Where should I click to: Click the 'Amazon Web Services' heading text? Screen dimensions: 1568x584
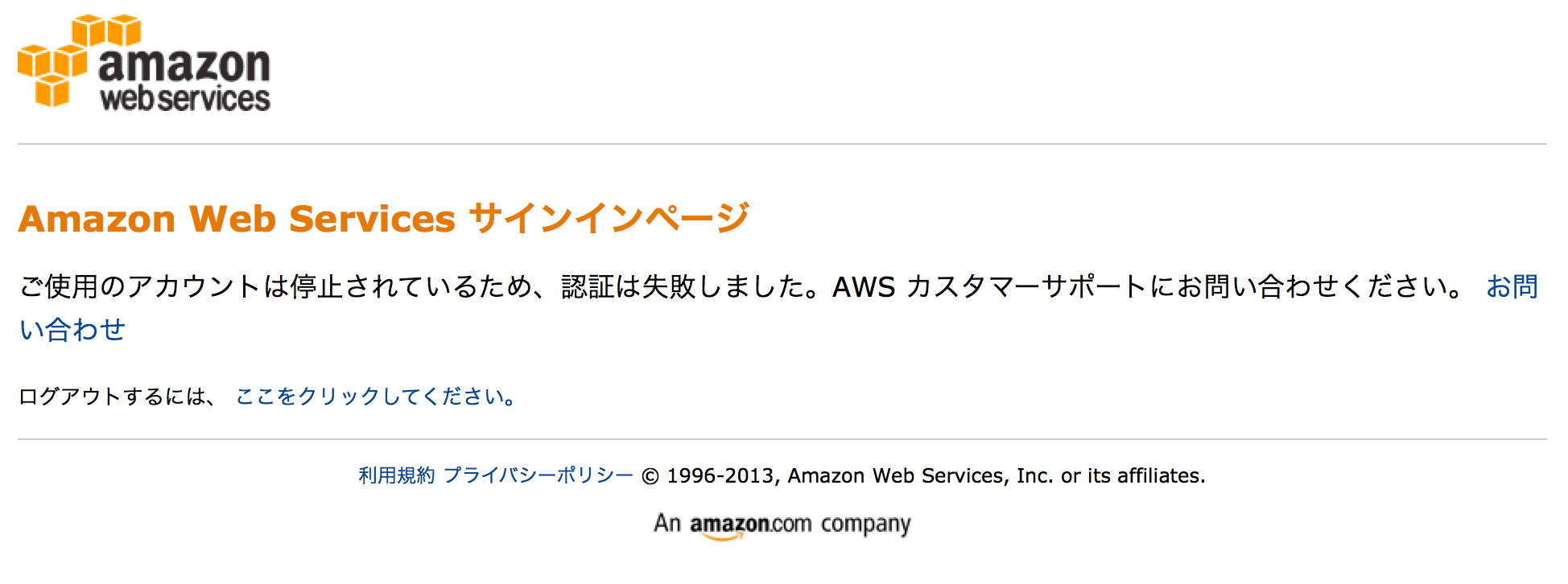[237, 217]
